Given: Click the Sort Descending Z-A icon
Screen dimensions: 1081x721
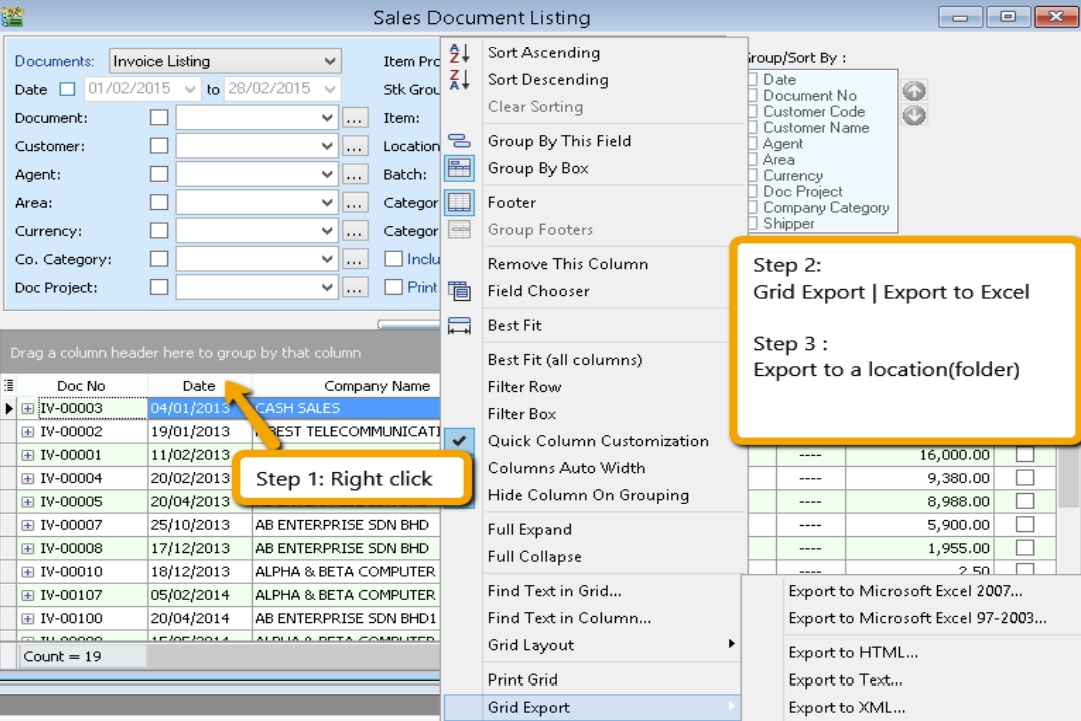Looking at the screenshot, I should tap(459, 80).
